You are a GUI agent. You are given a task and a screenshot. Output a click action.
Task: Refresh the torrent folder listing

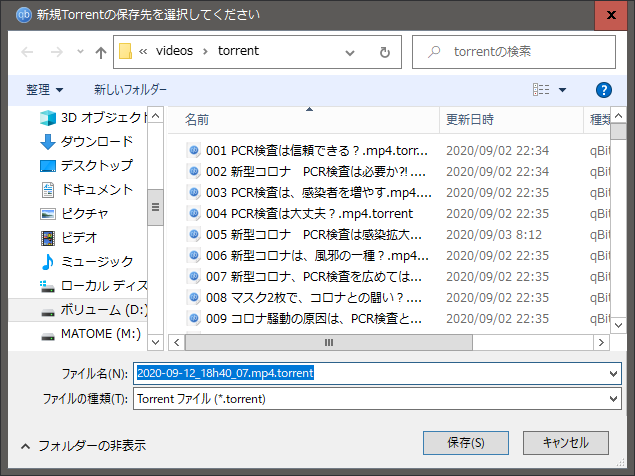click(x=385, y=52)
